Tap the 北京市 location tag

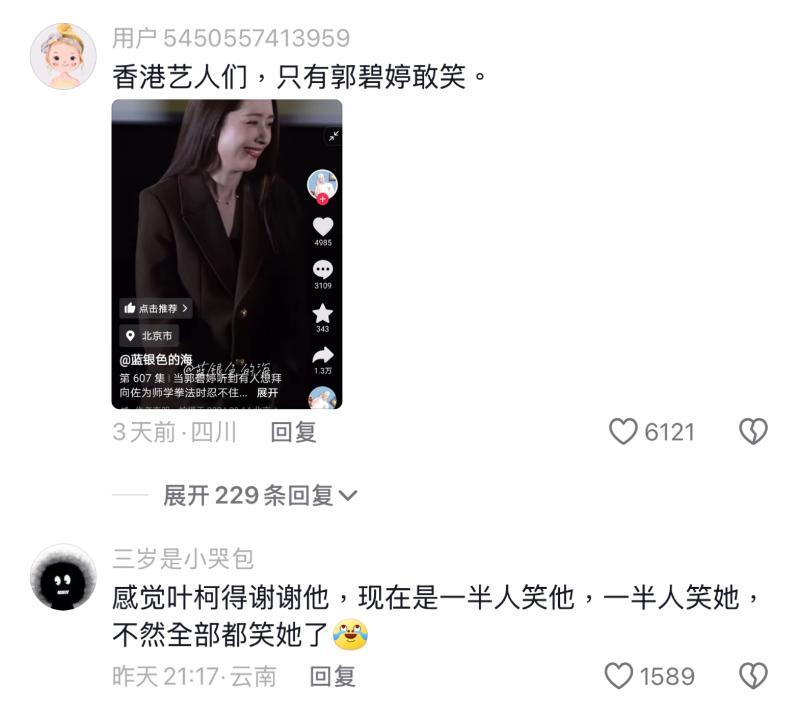click(x=149, y=336)
